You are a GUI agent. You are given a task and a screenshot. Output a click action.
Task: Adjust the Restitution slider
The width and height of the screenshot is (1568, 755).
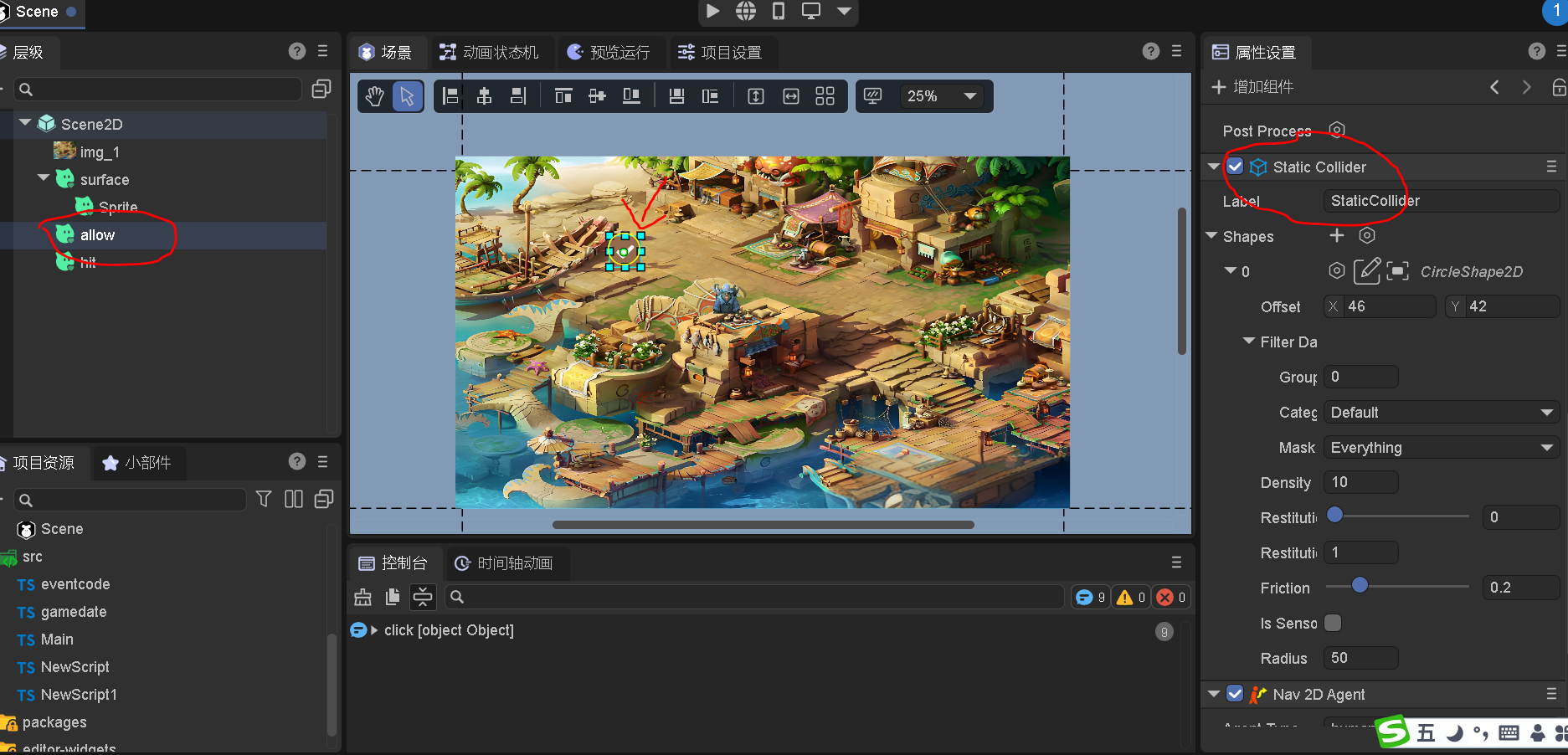click(1398, 516)
